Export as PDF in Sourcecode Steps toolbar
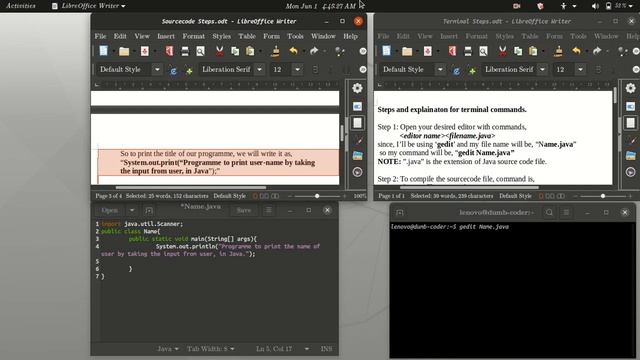640x360 pixels. [169, 51]
